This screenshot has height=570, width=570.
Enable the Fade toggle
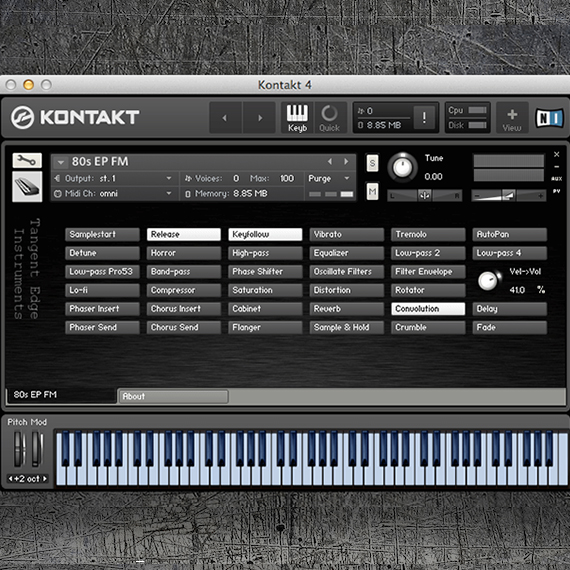(509, 327)
